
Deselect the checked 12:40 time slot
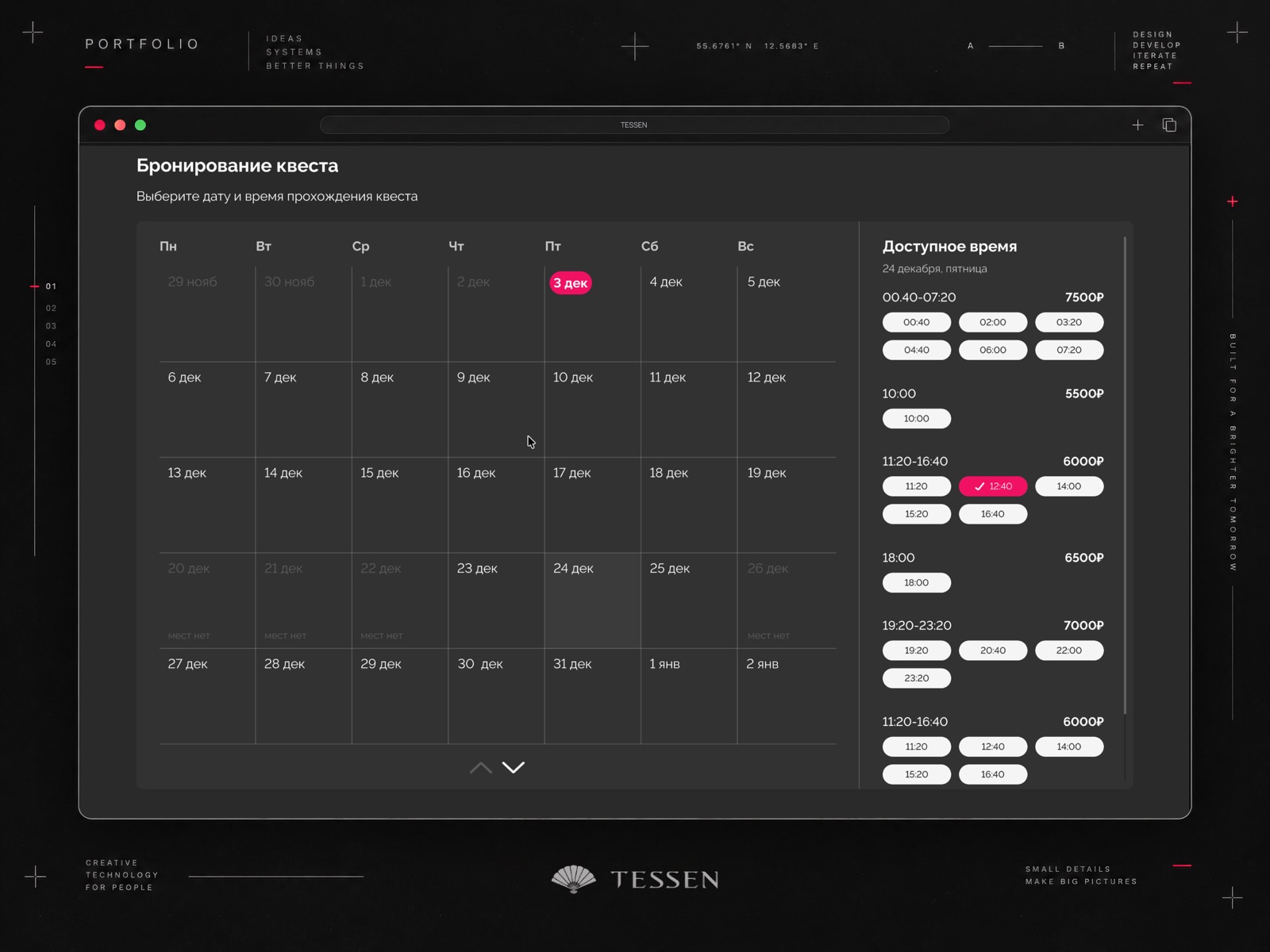[993, 486]
